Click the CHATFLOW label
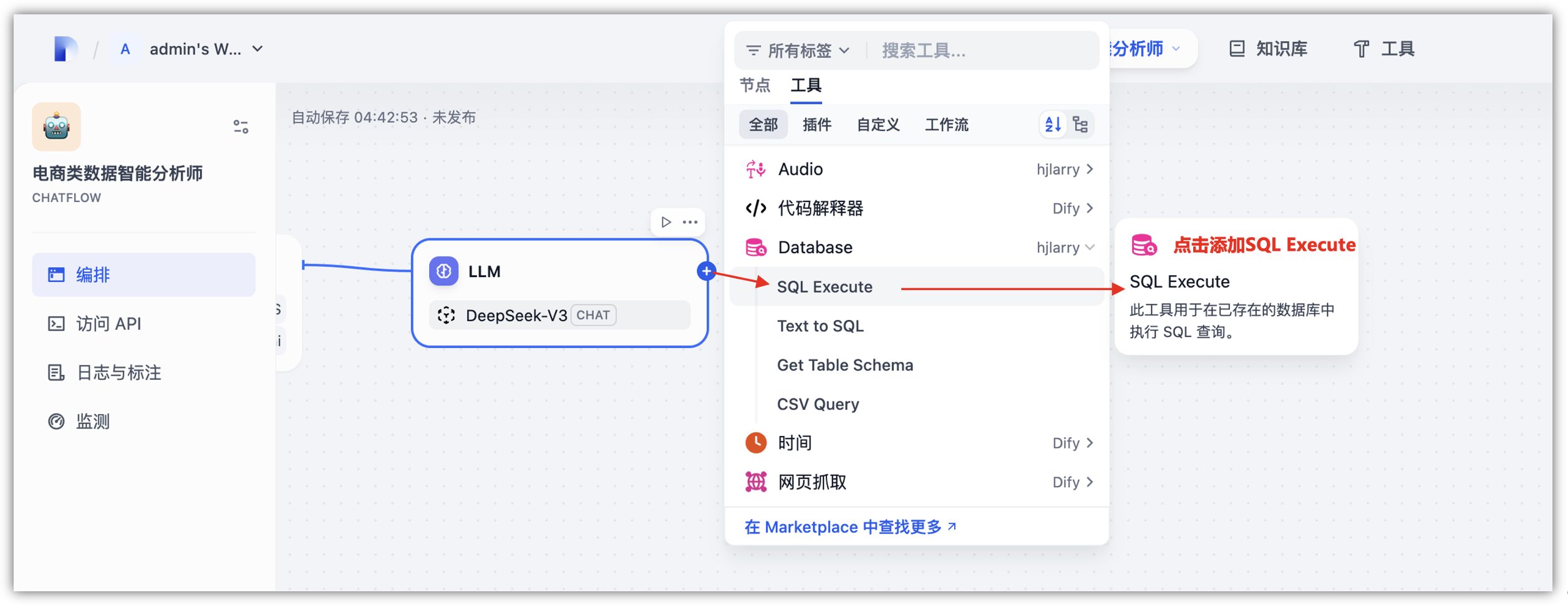This screenshot has width=1568, height=605. tap(67, 198)
